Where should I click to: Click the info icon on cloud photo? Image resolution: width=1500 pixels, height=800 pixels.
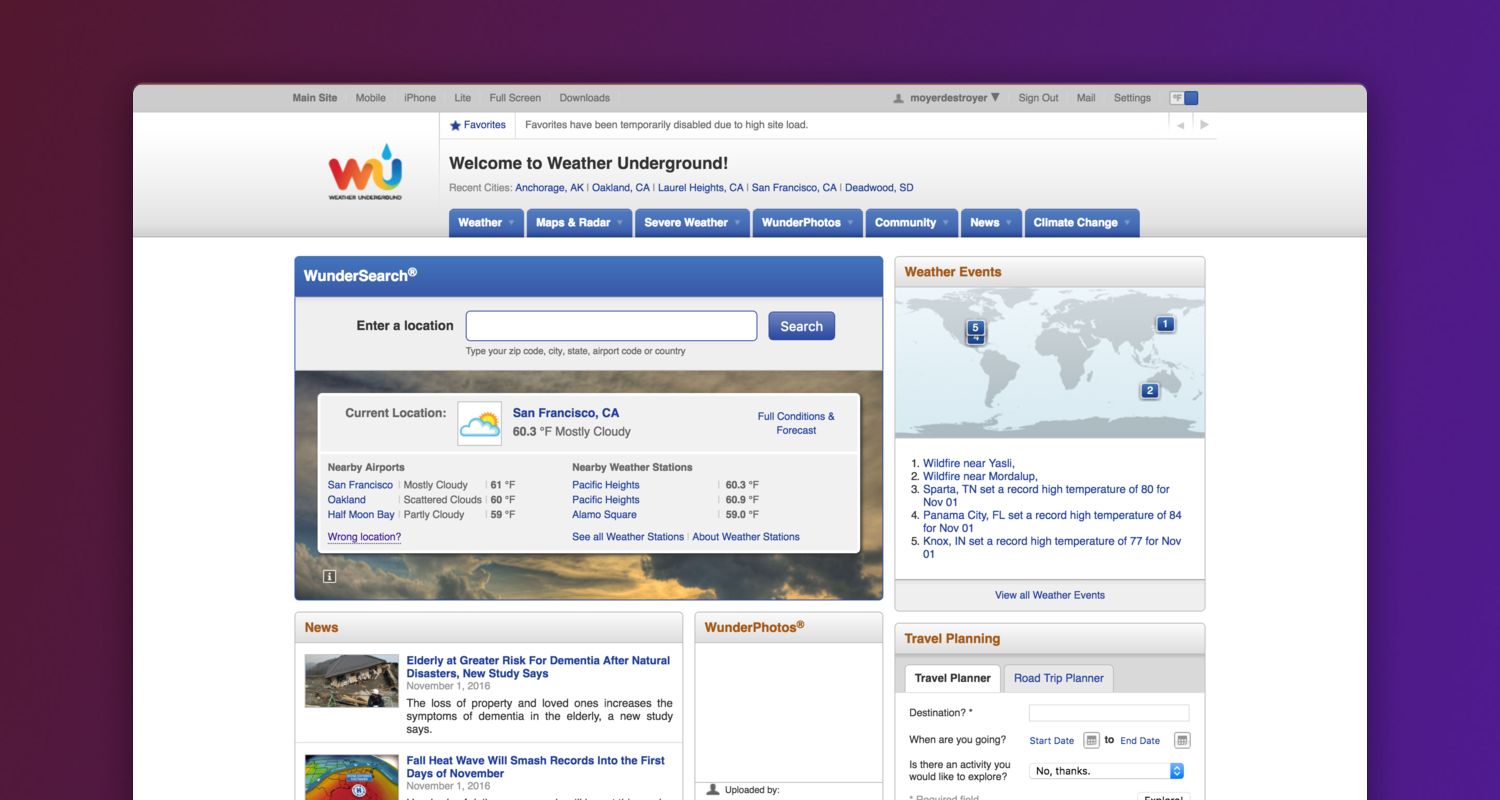pos(329,576)
